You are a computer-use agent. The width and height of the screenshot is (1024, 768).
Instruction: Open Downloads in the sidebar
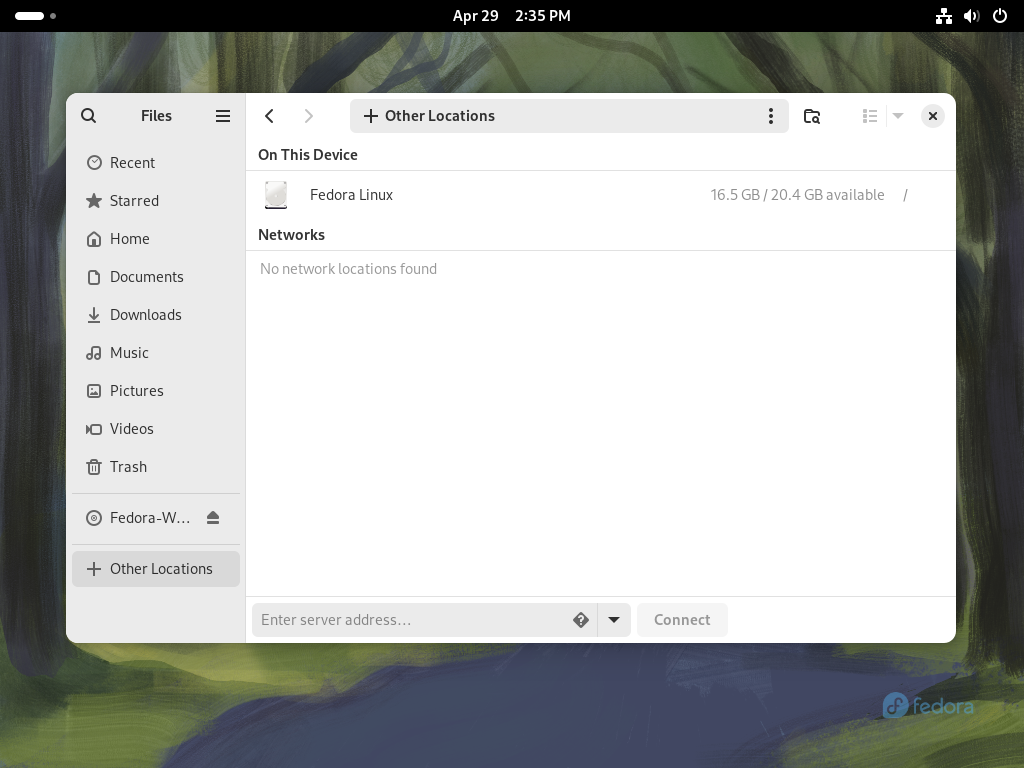coord(156,314)
